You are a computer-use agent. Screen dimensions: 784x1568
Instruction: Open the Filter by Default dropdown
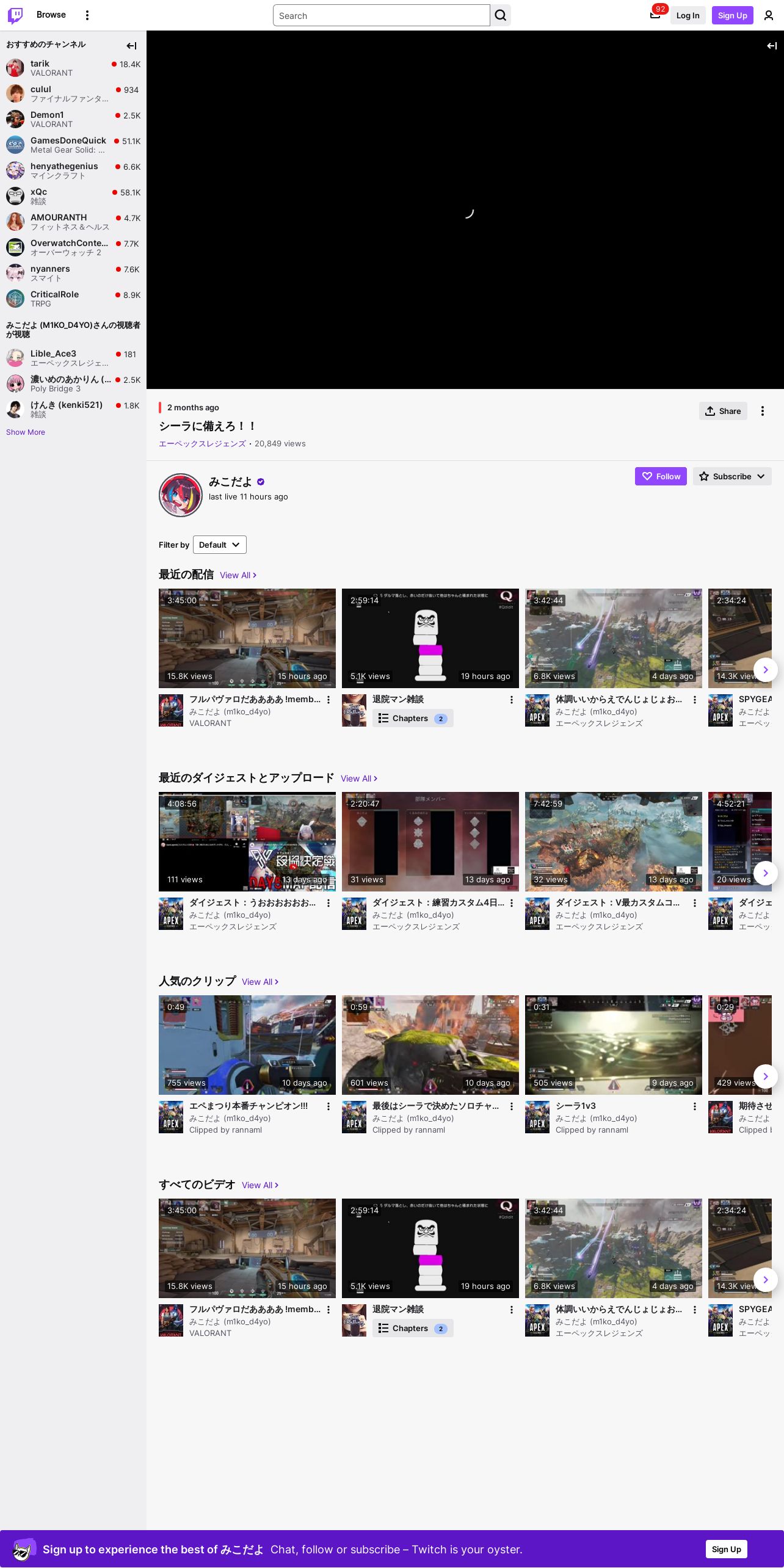(x=220, y=545)
